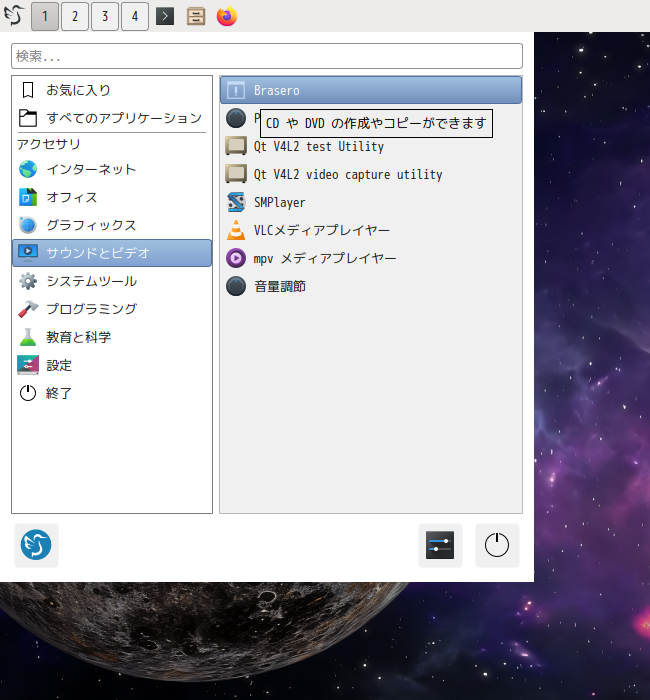Launch mpv メディアプレイヤー

click(x=371, y=258)
